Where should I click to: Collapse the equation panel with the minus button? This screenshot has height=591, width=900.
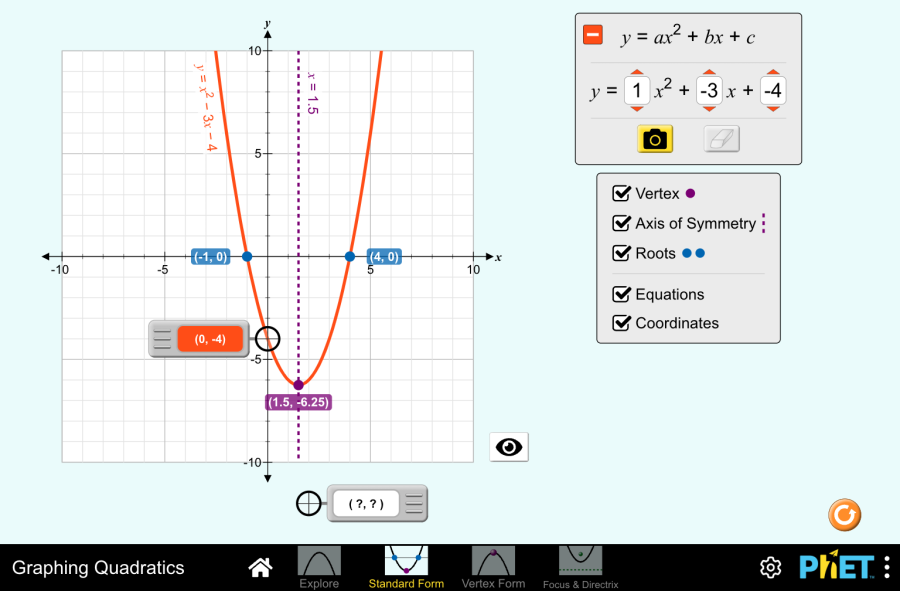pyautogui.click(x=593, y=35)
